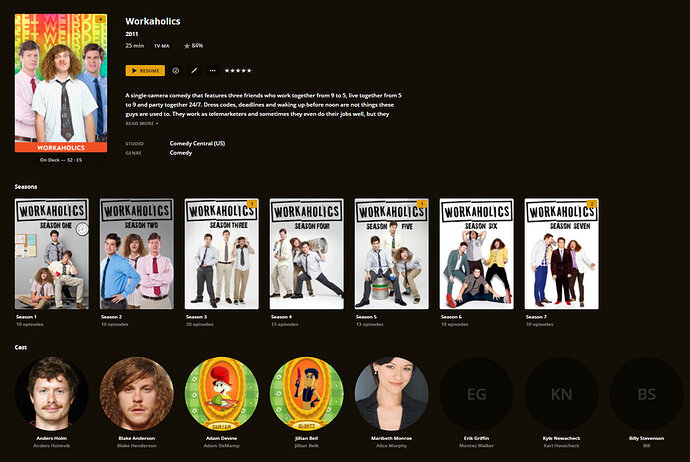Click the '20 episodes' text under Season 3
The height and width of the screenshot is (462, 690).
coord(199,324)
